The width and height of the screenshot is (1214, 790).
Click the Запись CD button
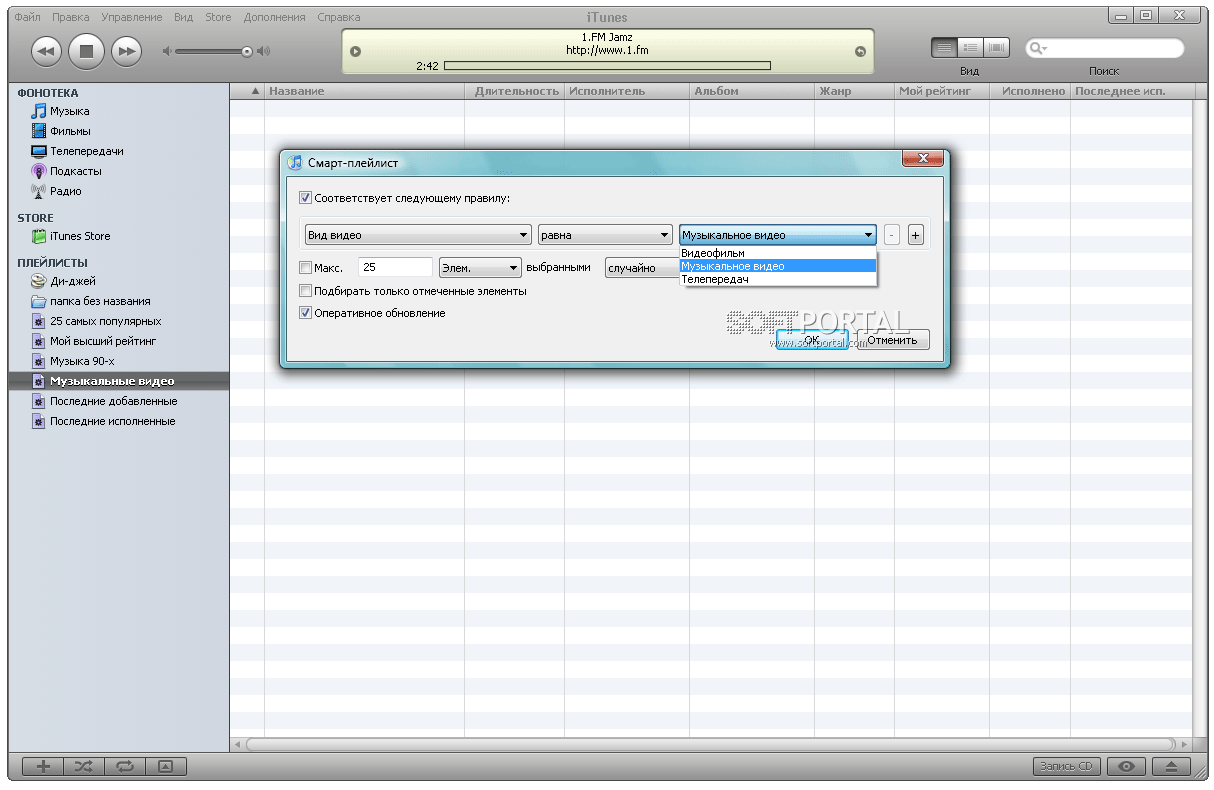(x=1066, y=766)
